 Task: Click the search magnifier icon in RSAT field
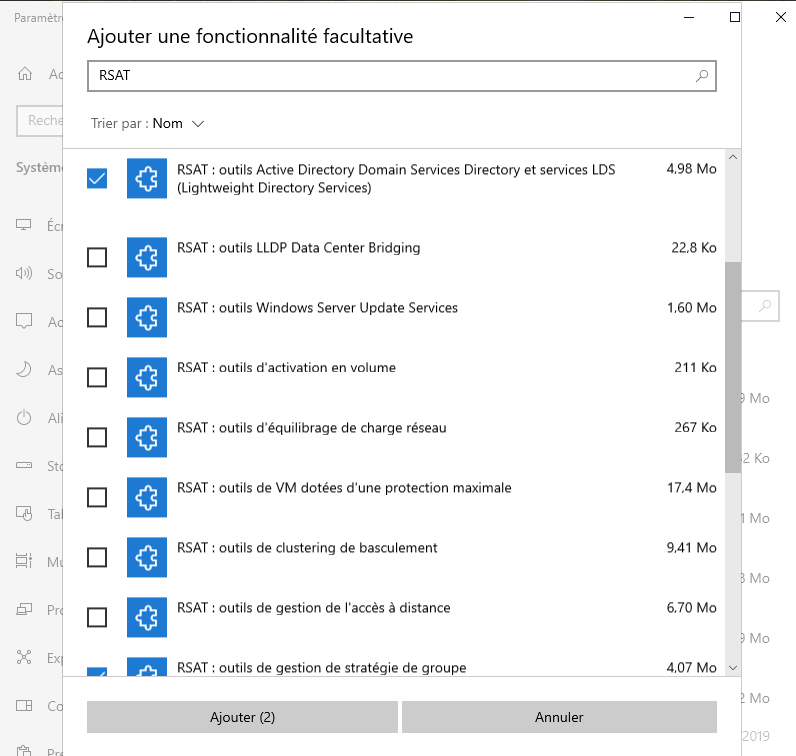point(702,76)
